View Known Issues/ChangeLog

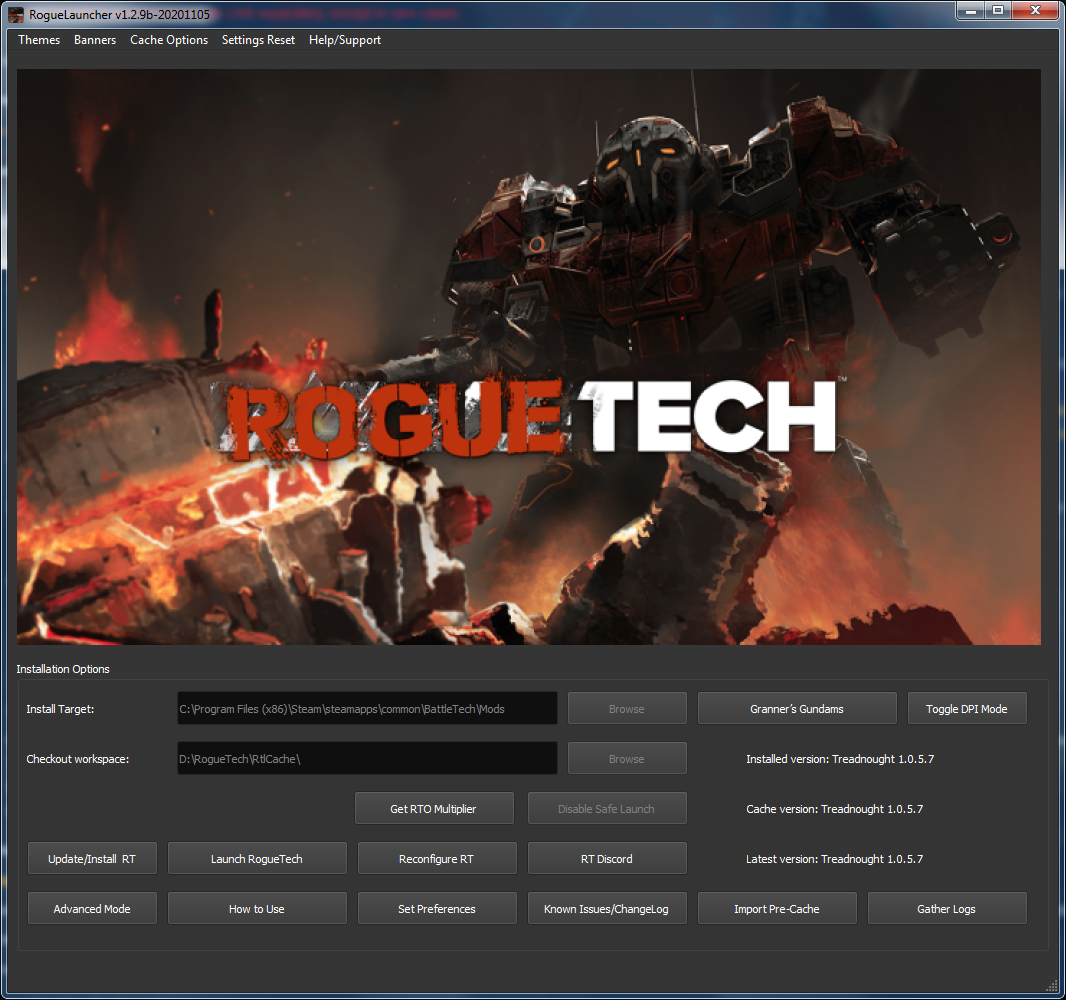[606, 908]
